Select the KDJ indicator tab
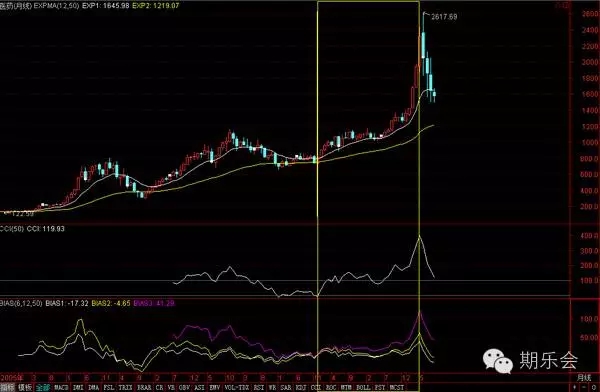The height and width of the screenshot is (392, 600). (x=301, y=387)
